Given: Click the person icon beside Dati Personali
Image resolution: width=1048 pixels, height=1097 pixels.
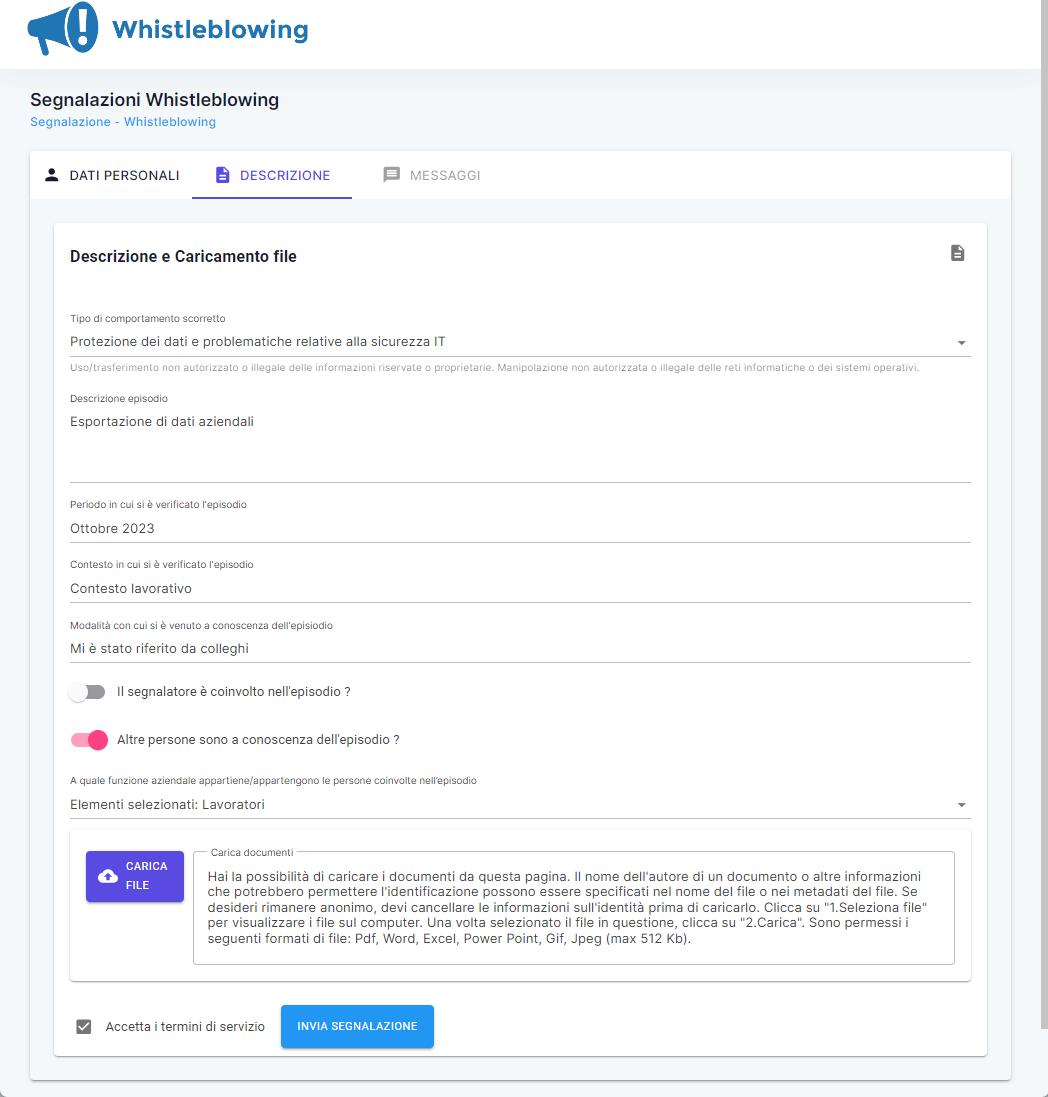Looking at the screenshot, I should [52, 175].
